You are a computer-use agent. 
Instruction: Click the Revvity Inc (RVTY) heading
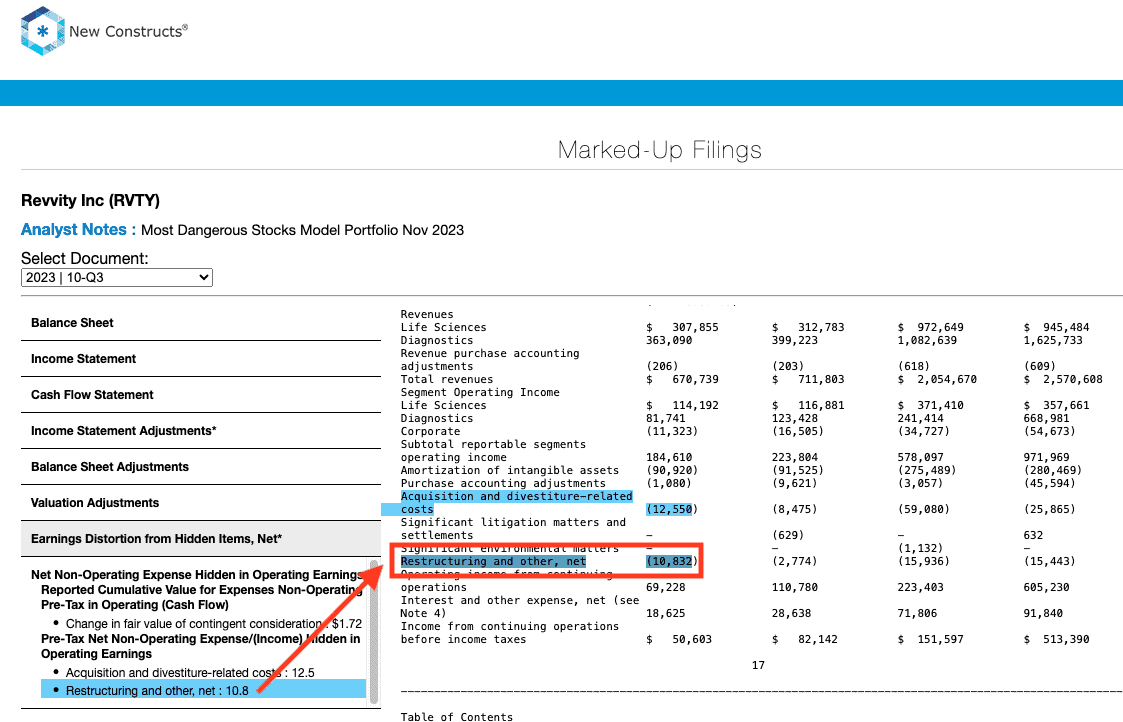click(x=90, y=201)
